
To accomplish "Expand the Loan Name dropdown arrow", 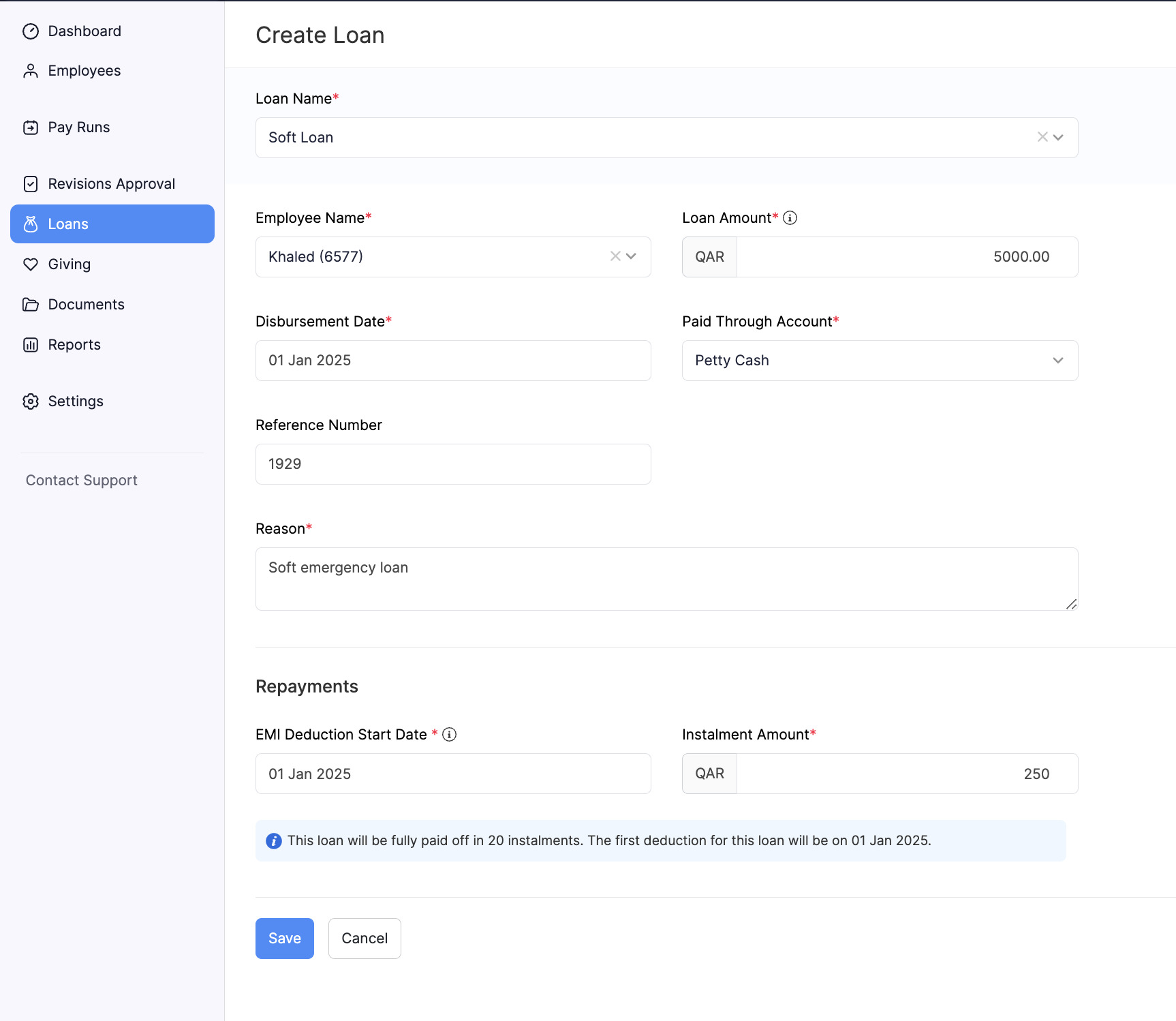I will pyautogui.click(x=1058, y=138).
